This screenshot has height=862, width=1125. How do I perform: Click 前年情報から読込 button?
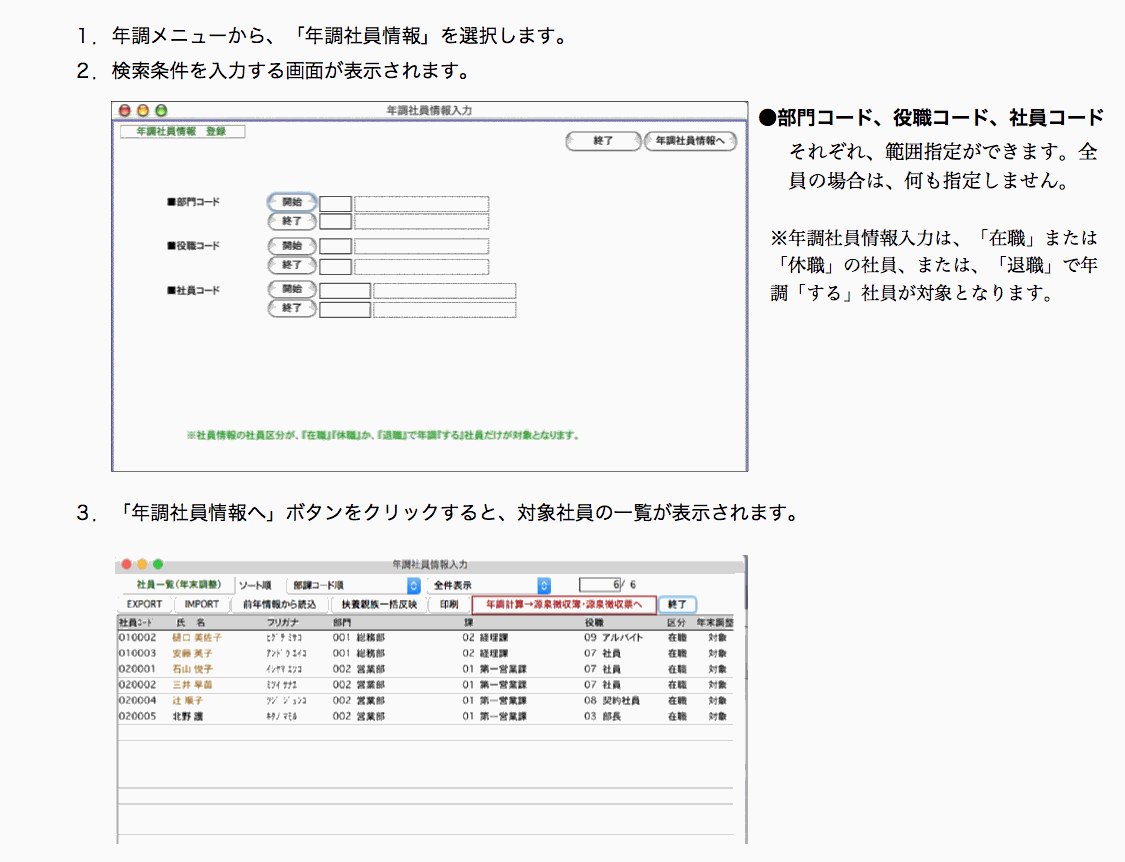point(279,605)
